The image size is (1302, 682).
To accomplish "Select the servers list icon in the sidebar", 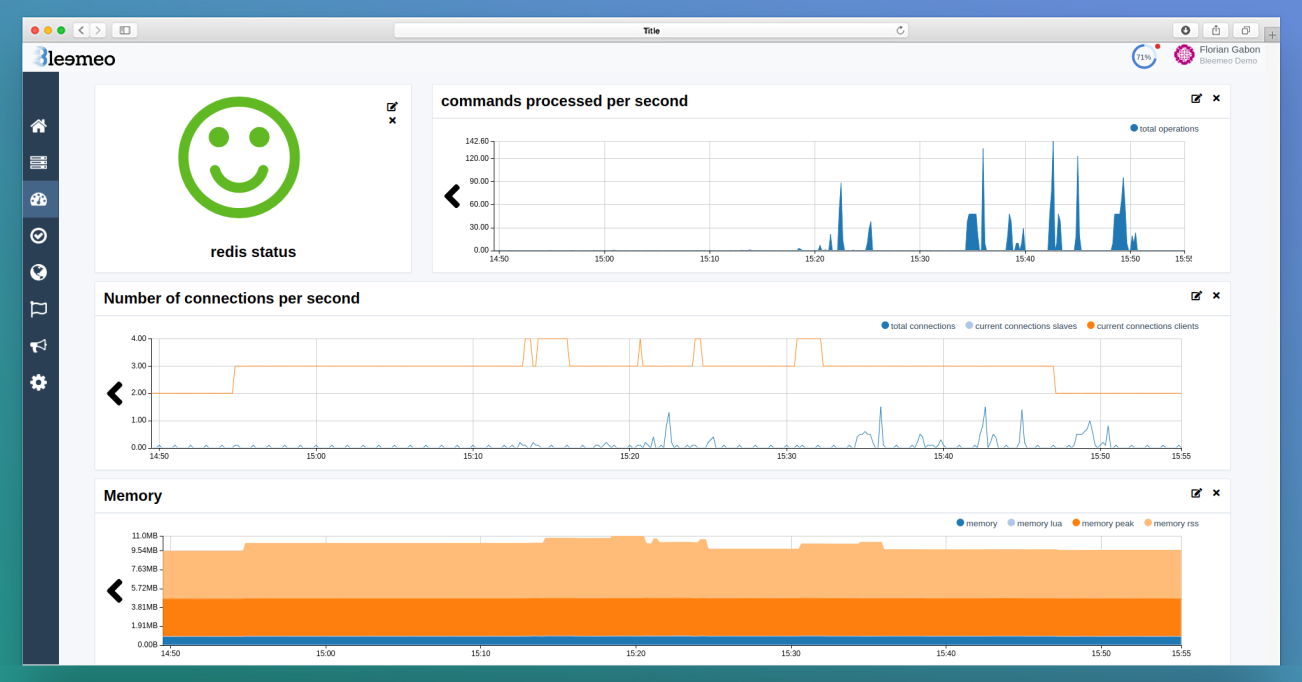I will 39,161.
